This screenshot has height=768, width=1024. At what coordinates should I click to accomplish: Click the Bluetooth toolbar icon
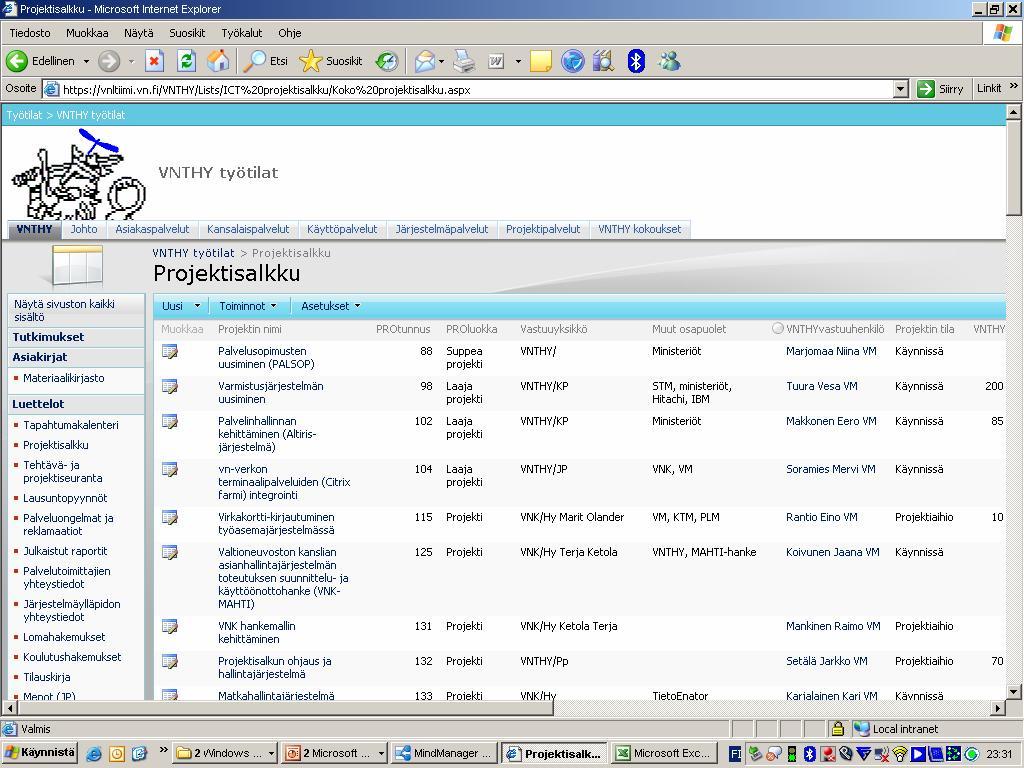click(636, 61)
